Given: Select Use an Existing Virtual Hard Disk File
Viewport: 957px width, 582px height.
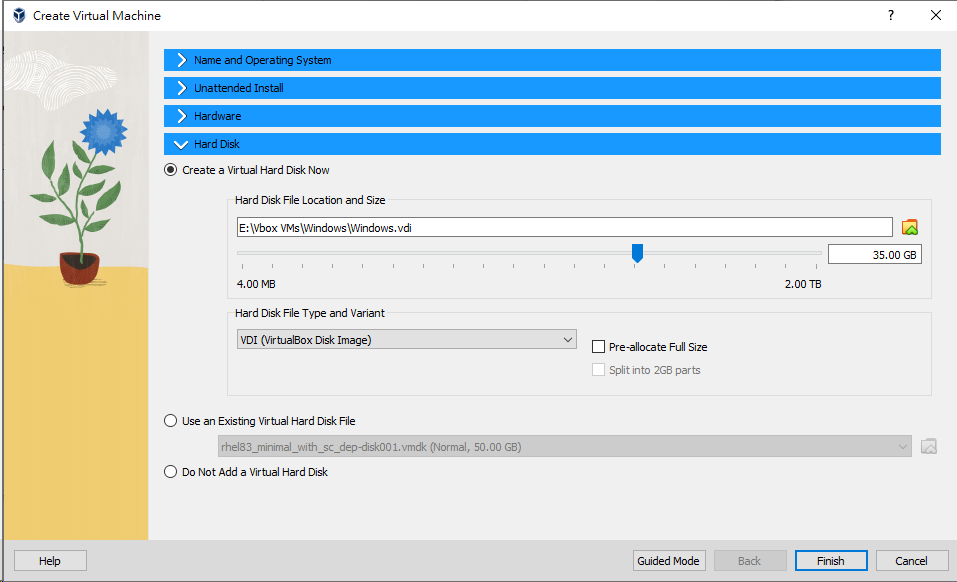Looking at the screenshot, I should point(171,421).
